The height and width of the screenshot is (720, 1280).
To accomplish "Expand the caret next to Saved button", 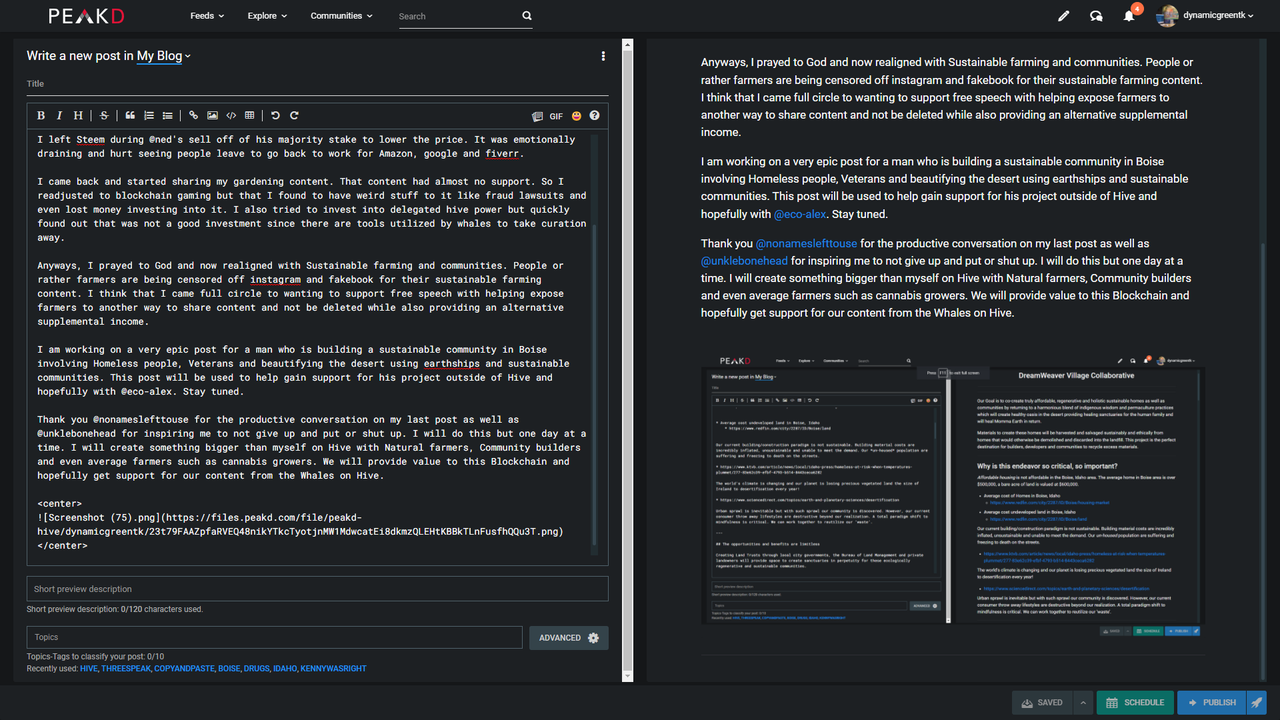I will [x=1083, y=702].
